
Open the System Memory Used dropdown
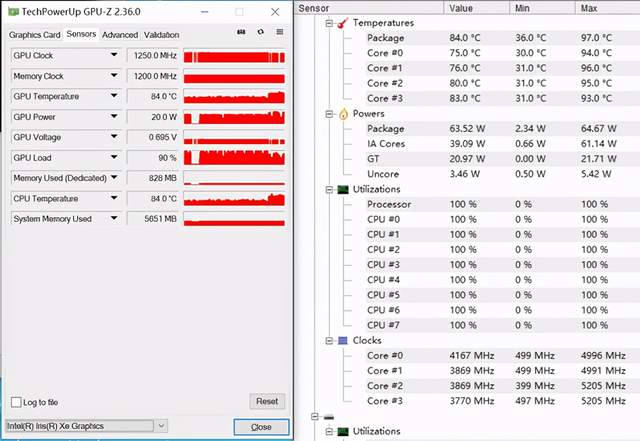tap(114, 218)
